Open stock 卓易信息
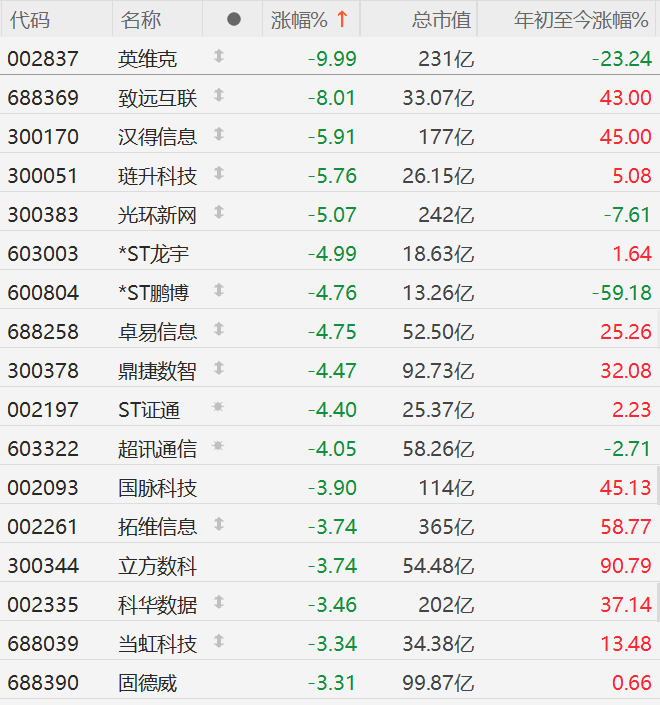This screenshot has height=705, width=660. (x=157, y=332)
